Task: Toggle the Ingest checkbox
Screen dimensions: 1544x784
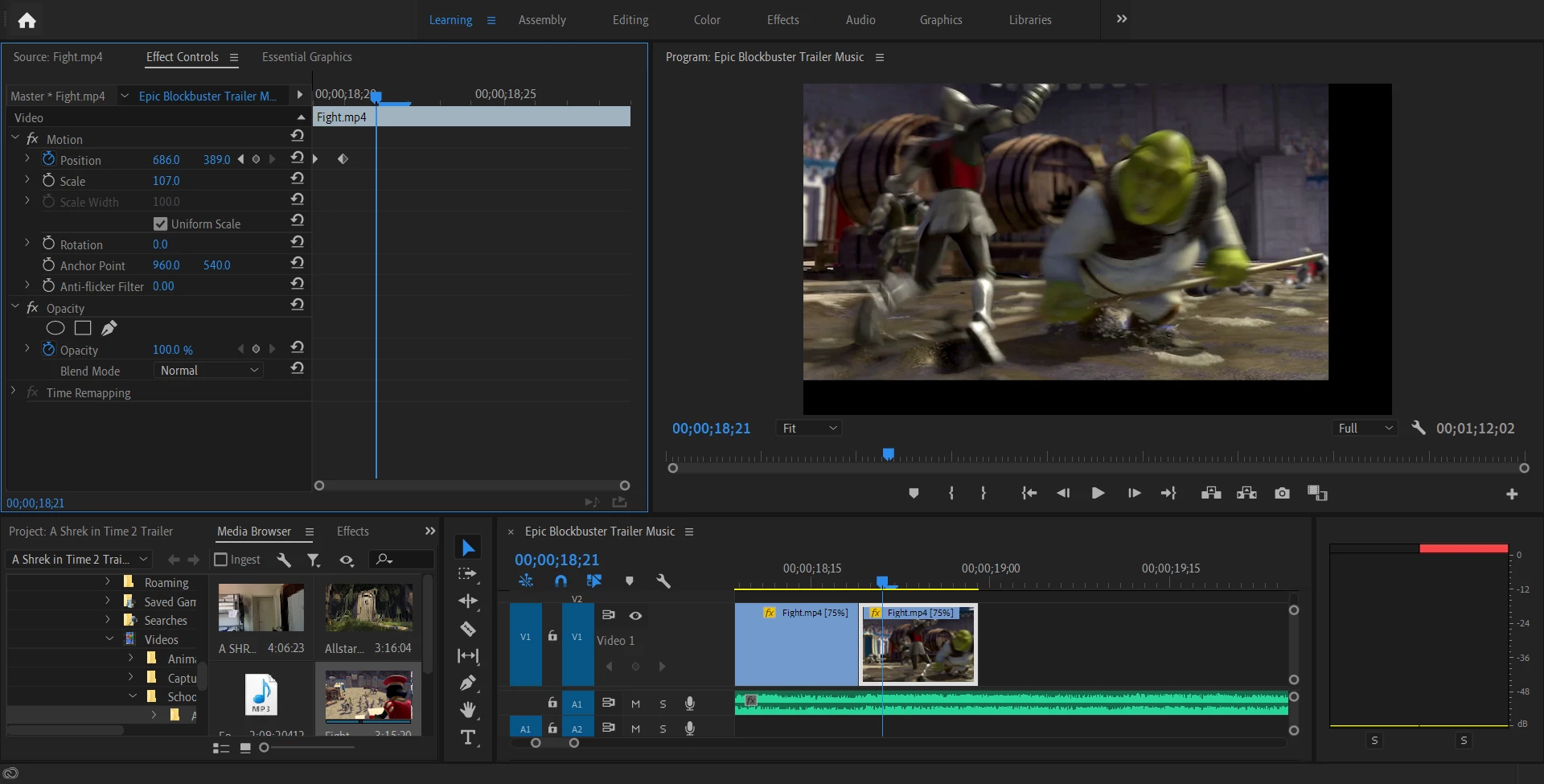Action: click(x=221, y=560)
